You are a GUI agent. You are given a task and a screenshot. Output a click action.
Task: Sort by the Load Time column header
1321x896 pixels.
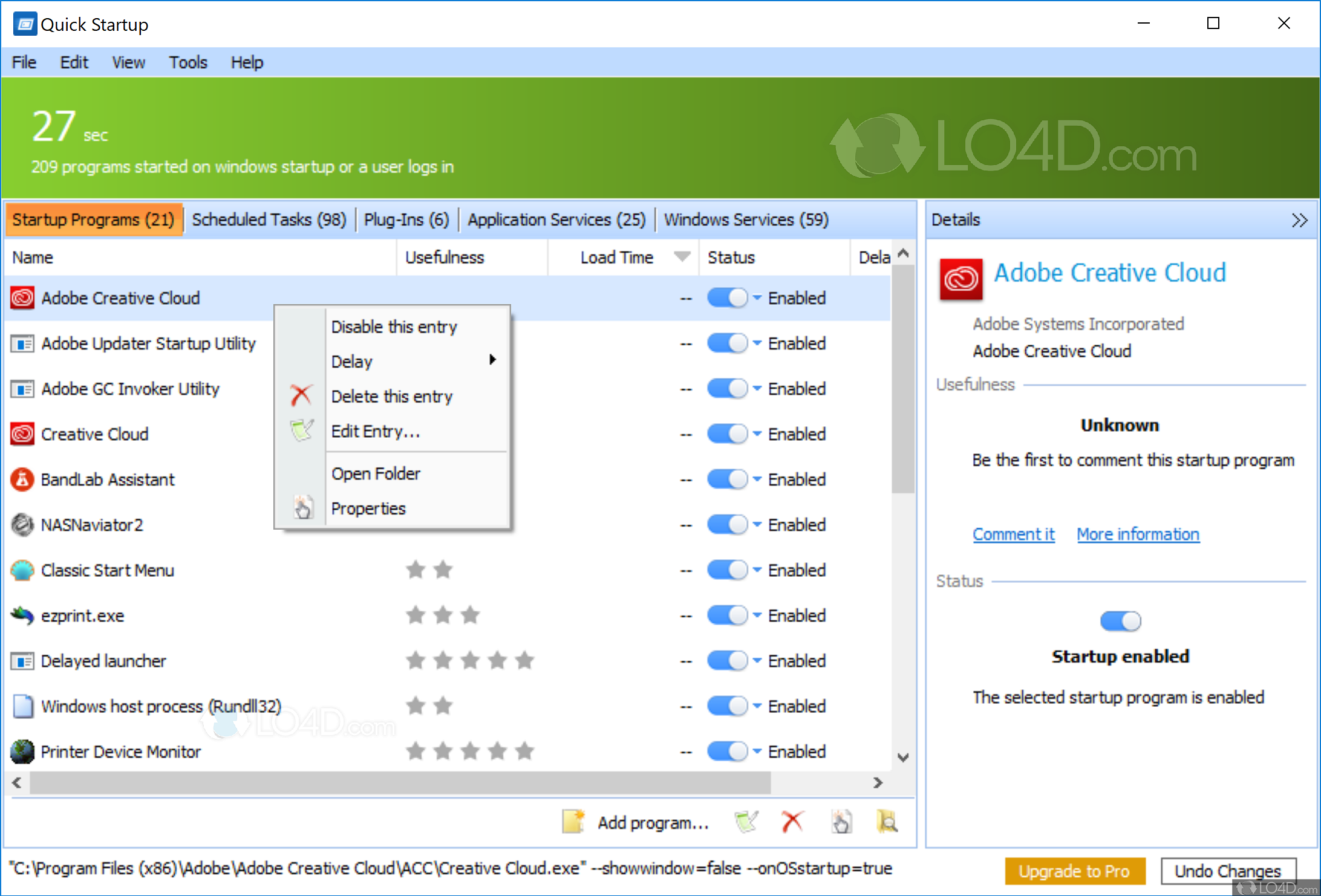point(616,258)
